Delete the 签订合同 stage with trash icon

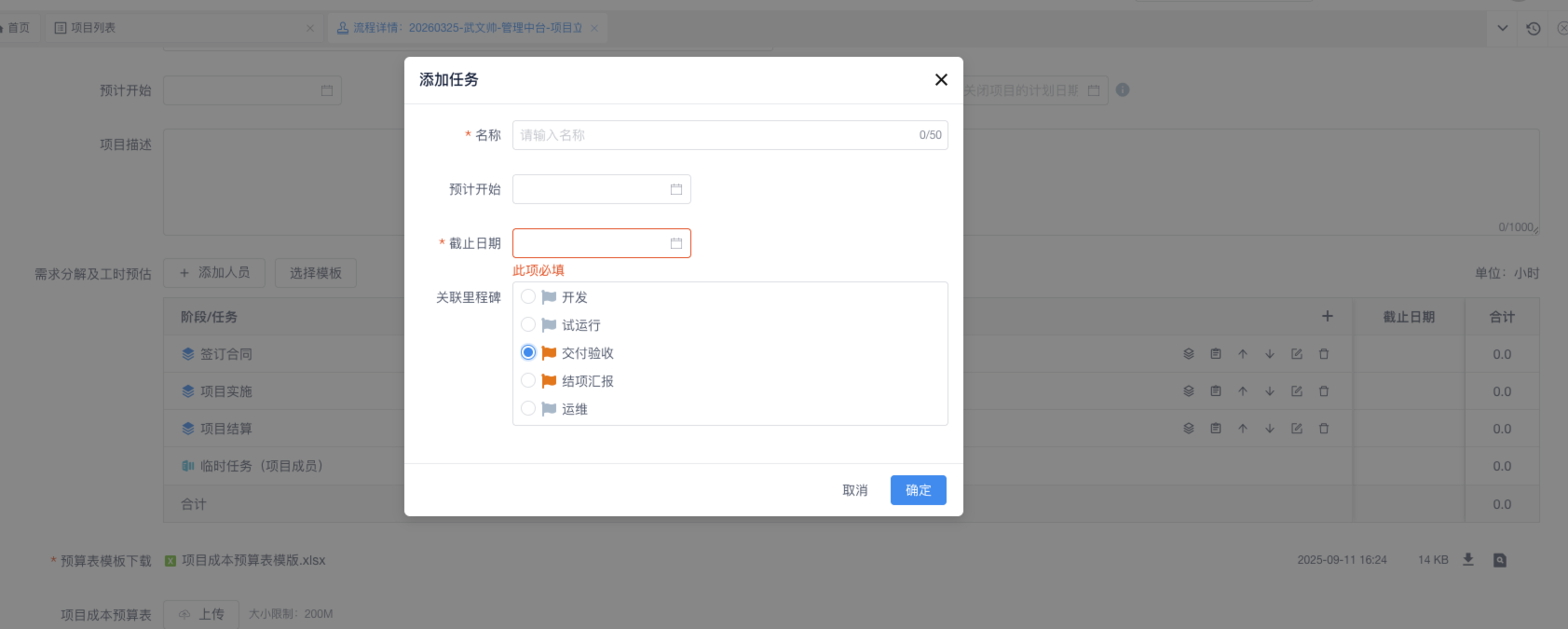pyautogui.click(x=1323, y=354)
